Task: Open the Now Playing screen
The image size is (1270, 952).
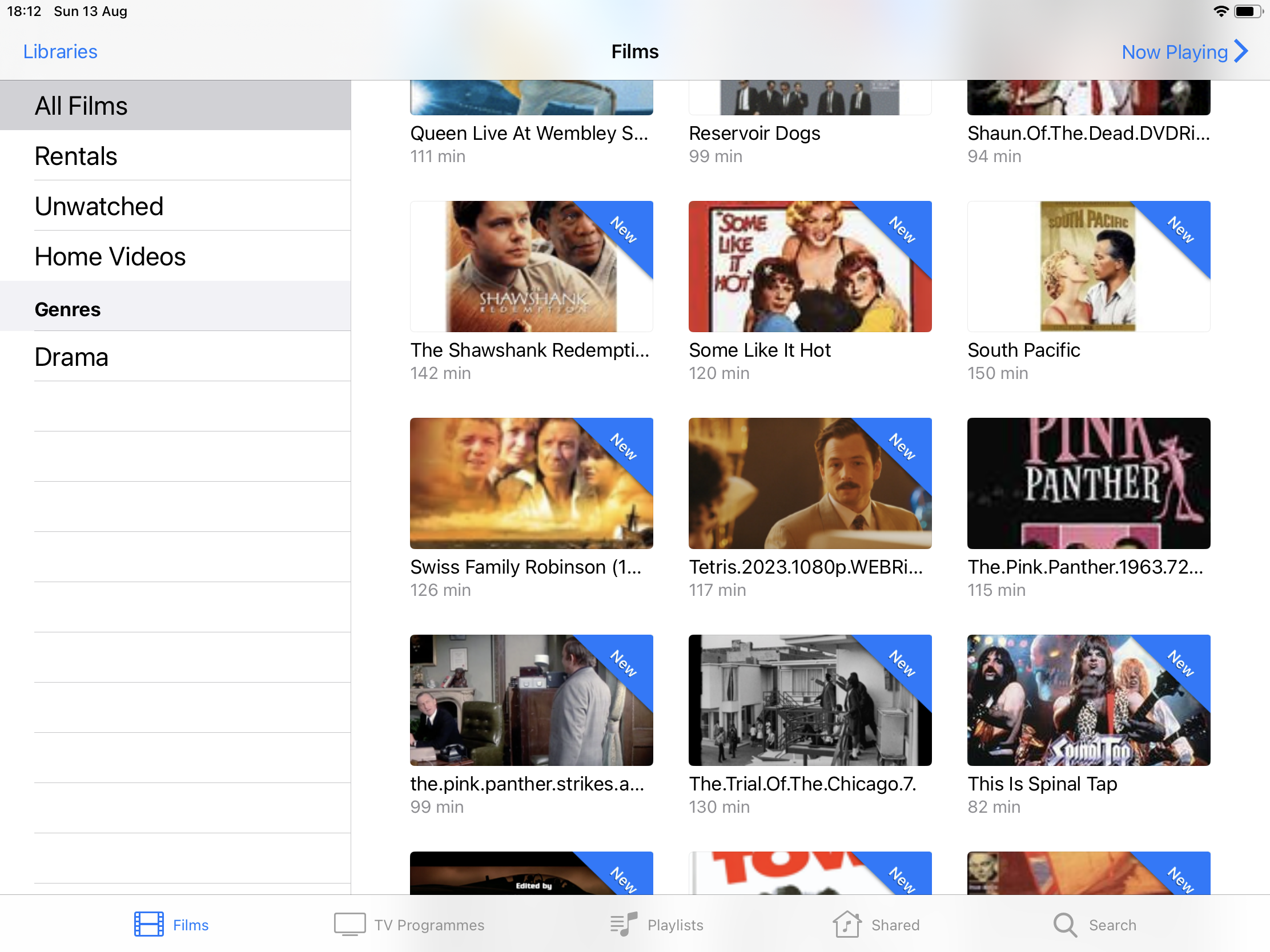Action: click(1174, 51)
